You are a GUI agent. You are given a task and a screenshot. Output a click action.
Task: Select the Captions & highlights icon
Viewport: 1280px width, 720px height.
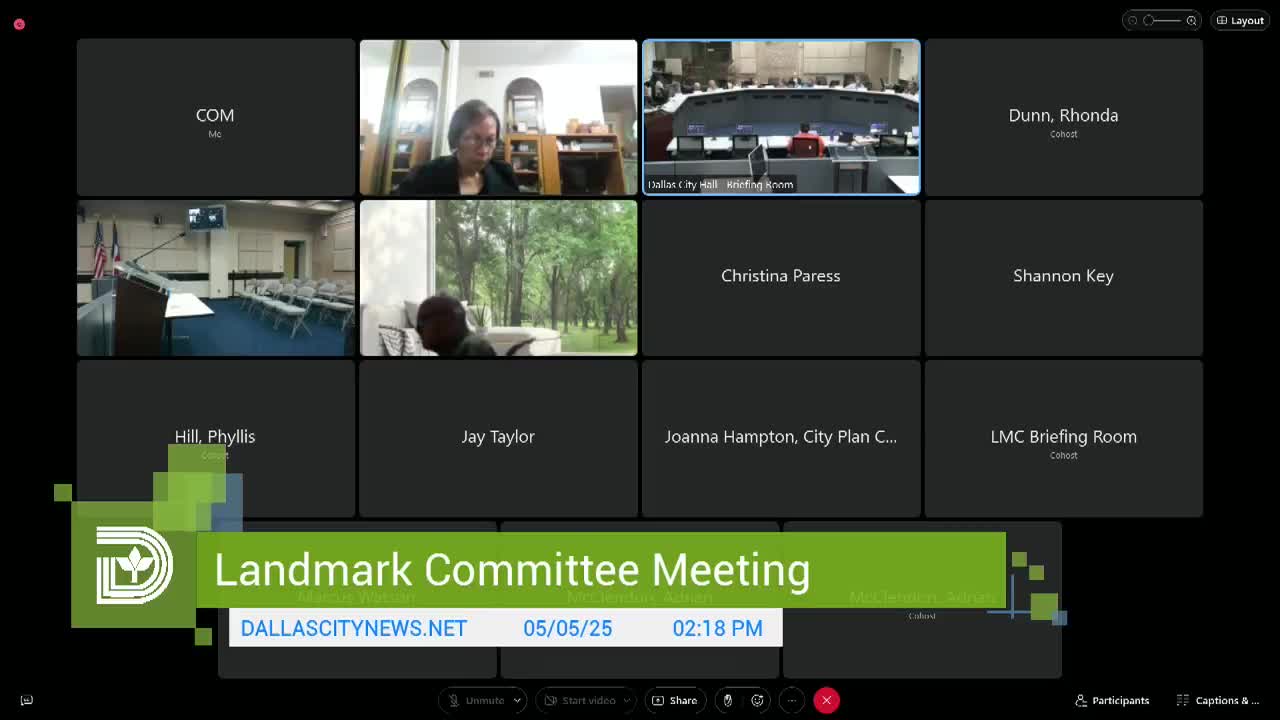[x=1185, y=700]
